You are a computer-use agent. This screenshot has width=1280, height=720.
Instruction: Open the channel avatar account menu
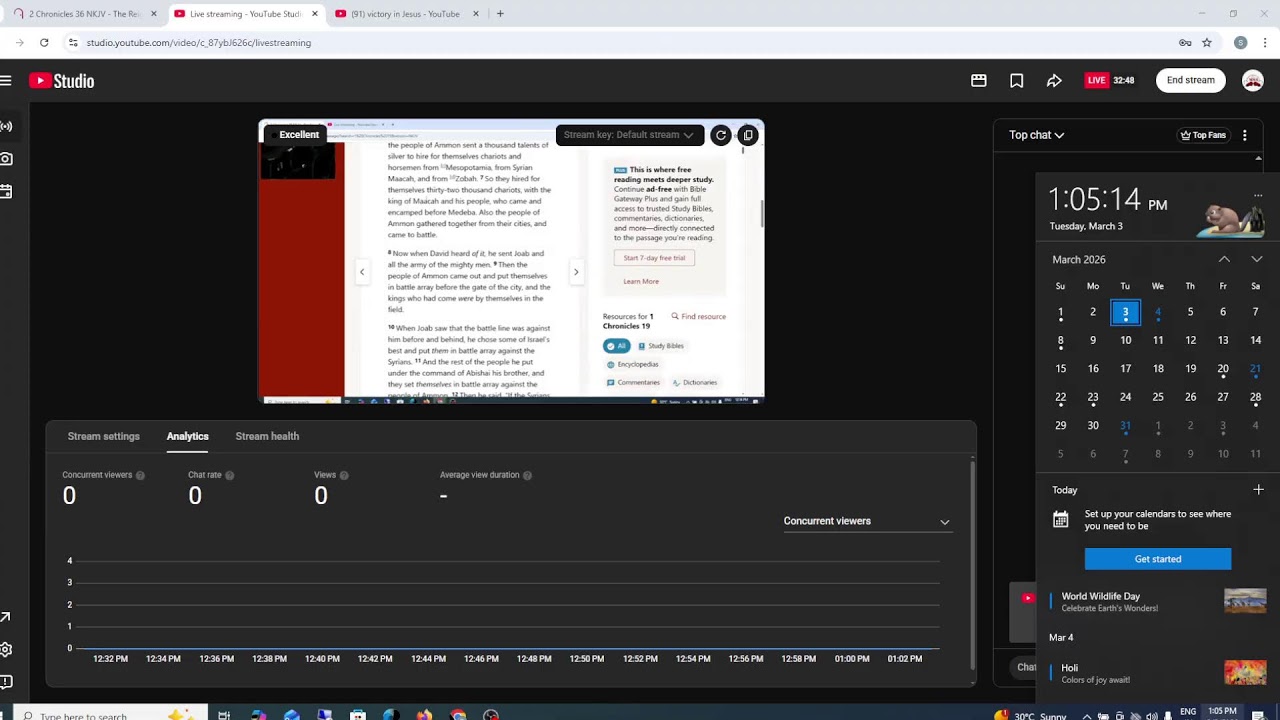[1252, 81]
